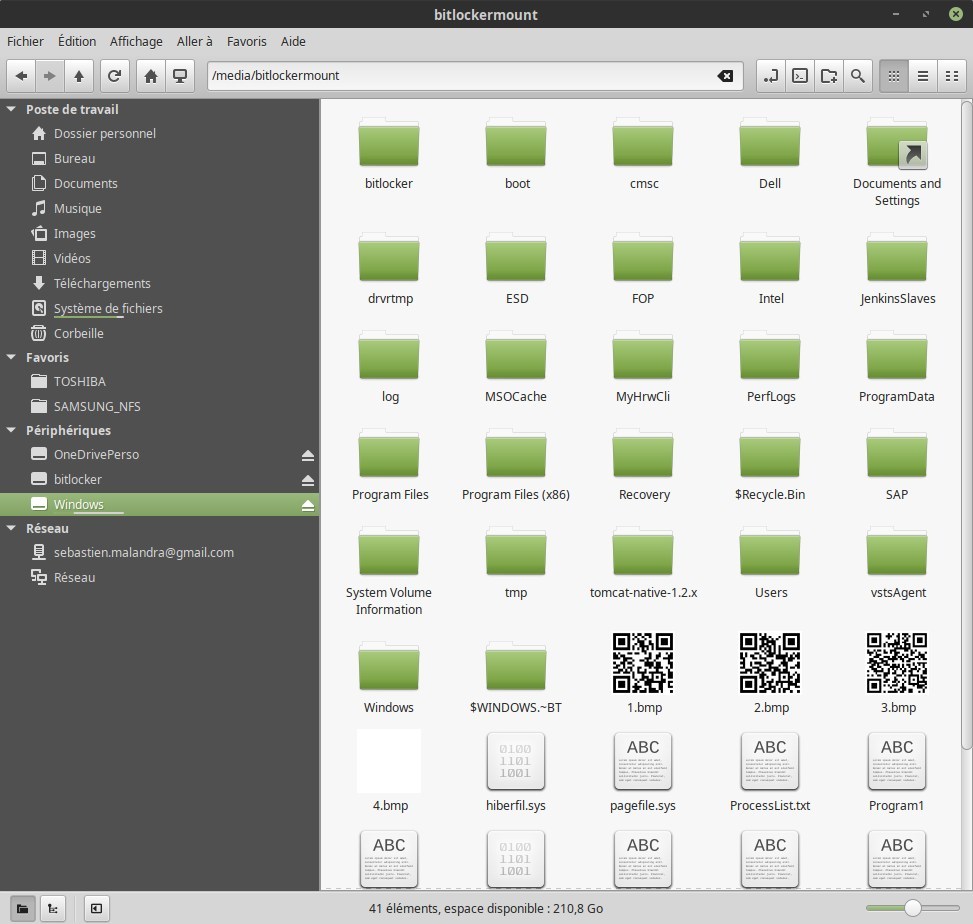Go up to the parent folder

pyautogui.click(x=79, y=76)
